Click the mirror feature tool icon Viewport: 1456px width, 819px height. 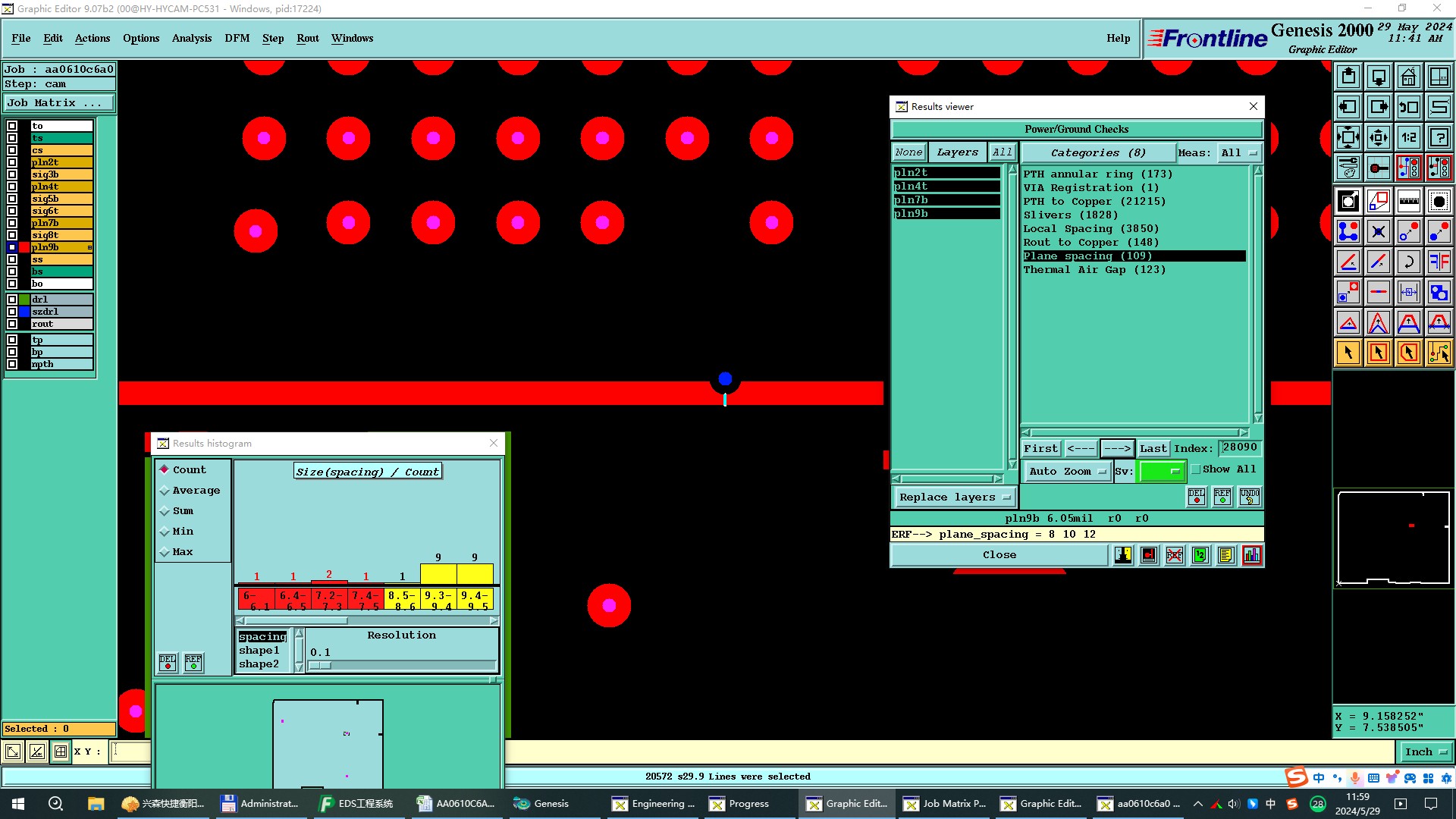point(1439,262)
